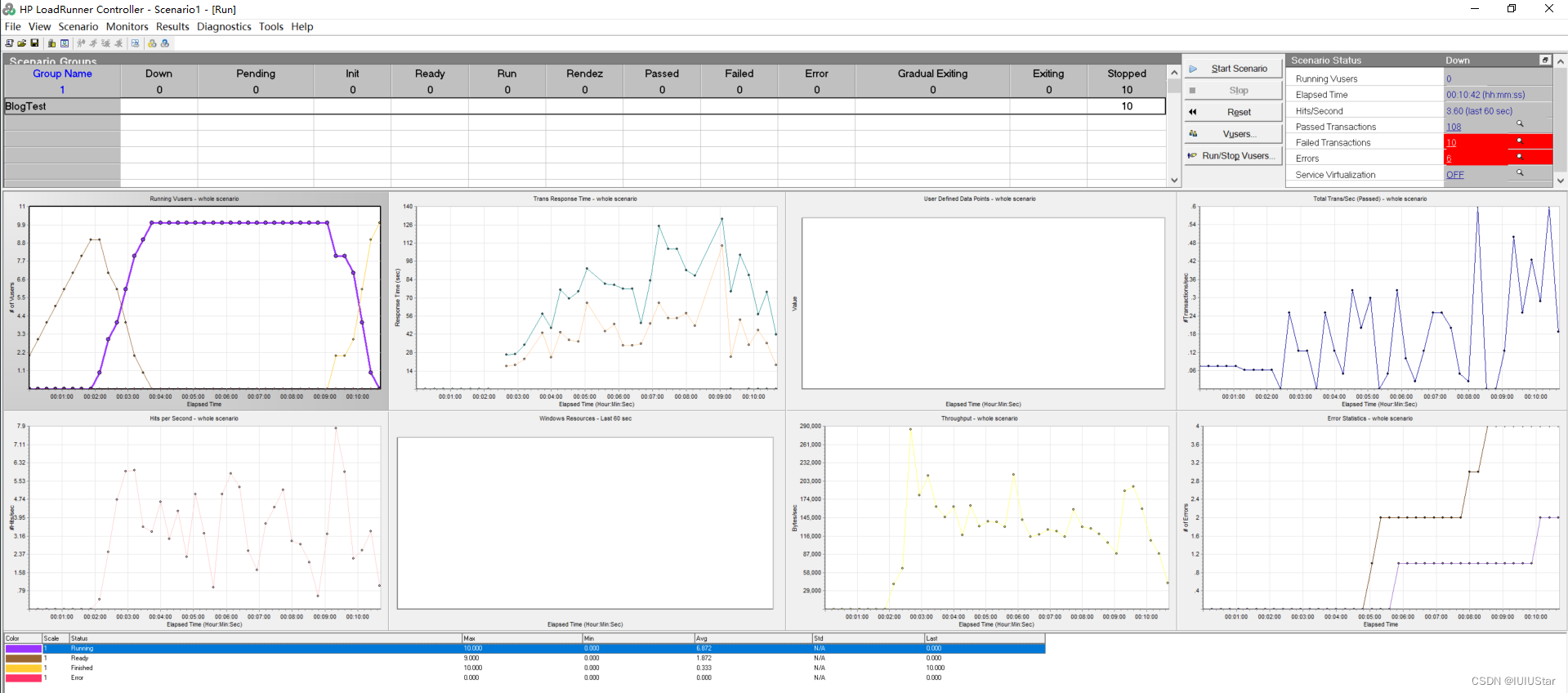Select the Hits per Second graph
The height and width of the screenshot is (693, 1568).
[x=196, y=521]
